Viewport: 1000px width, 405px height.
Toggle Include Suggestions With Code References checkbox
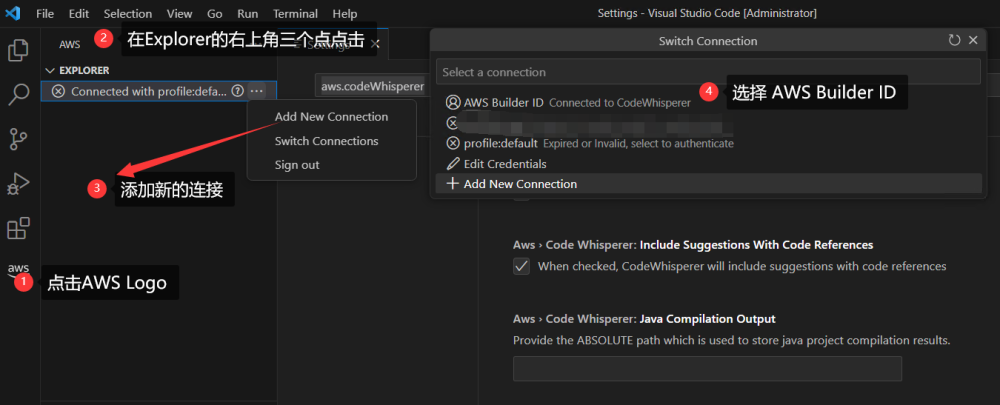[x=522, y=266]
